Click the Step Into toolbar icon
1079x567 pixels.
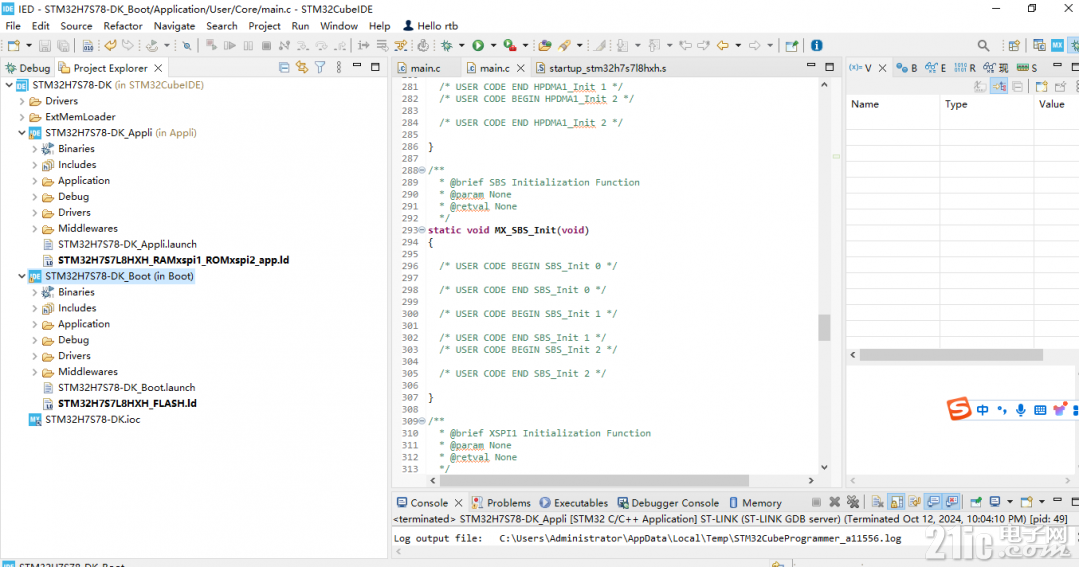pos(303,45)
